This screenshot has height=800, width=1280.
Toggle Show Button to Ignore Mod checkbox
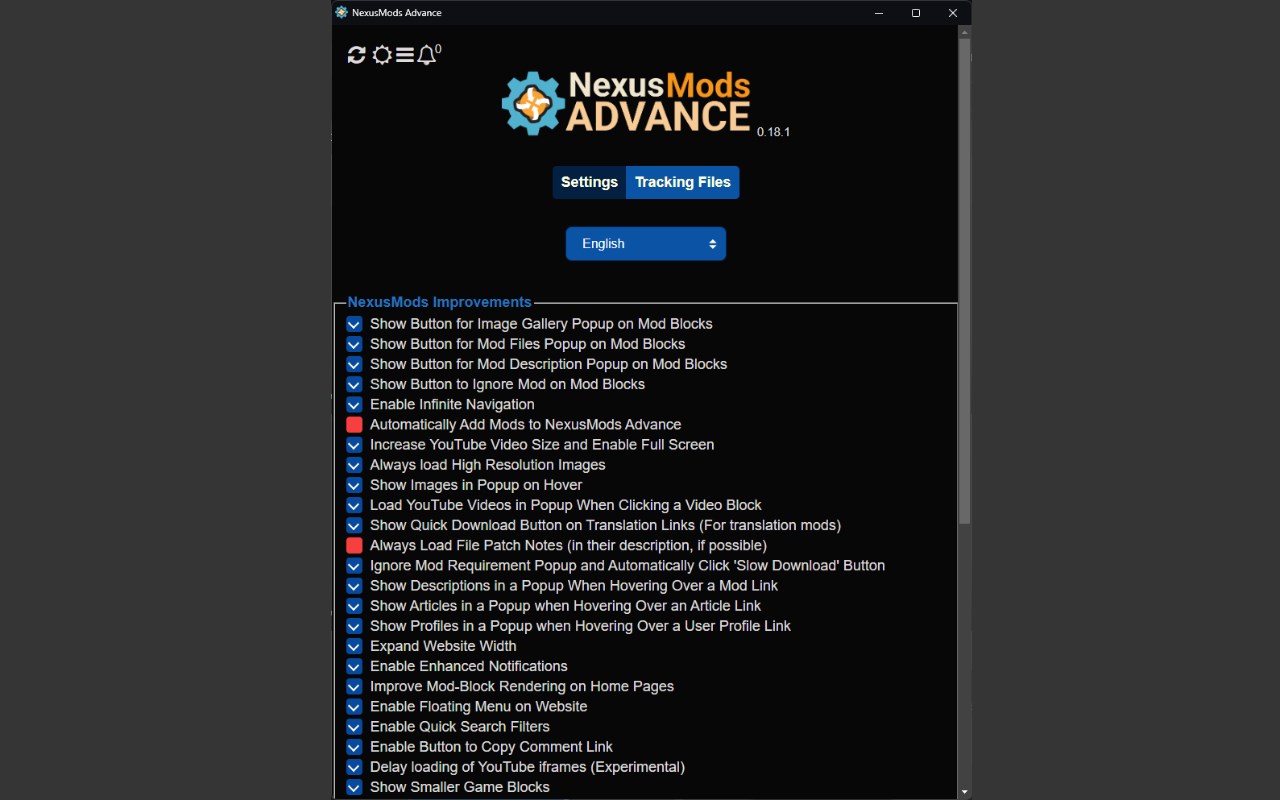point(354,384)
